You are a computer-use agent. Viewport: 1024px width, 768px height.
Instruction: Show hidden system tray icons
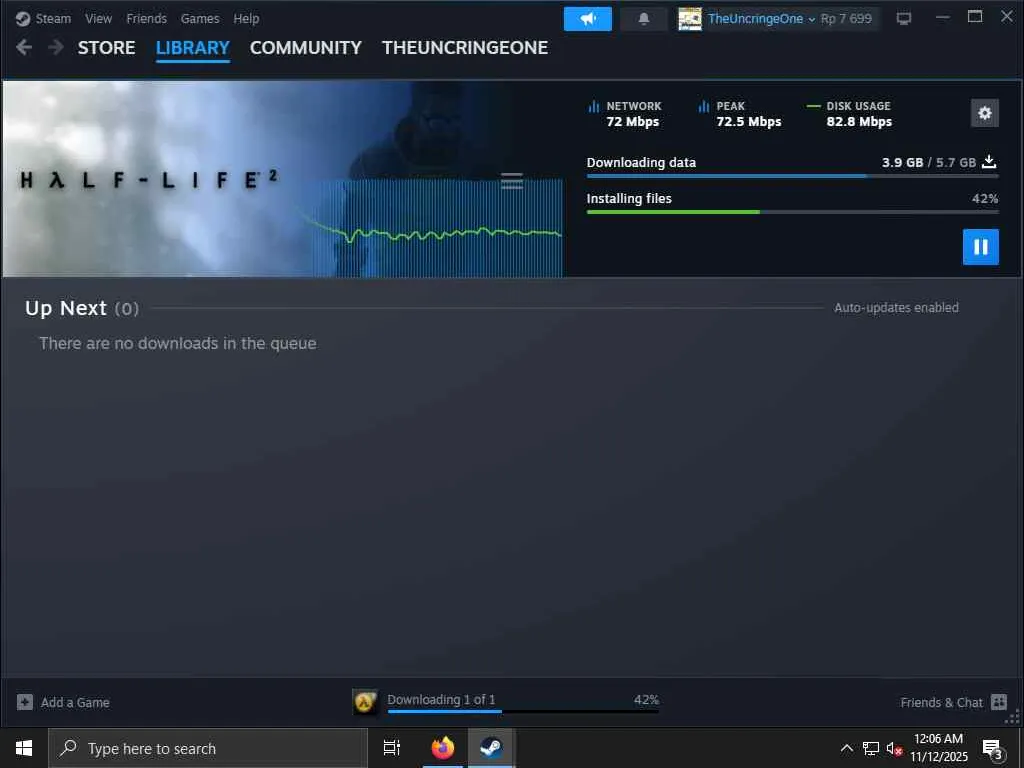(846, 748)
